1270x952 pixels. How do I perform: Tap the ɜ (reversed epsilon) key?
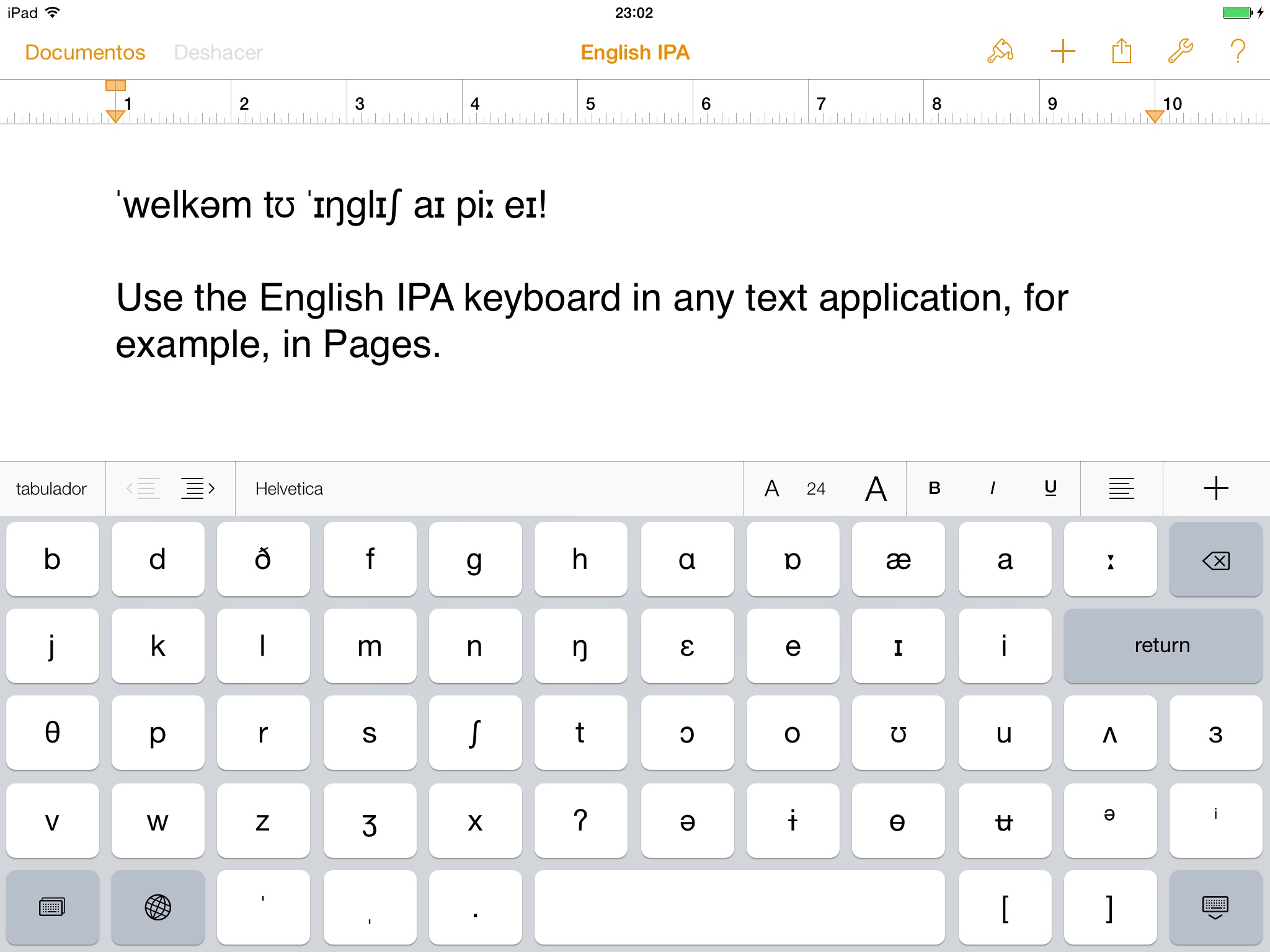click(x=1216, y=733)
